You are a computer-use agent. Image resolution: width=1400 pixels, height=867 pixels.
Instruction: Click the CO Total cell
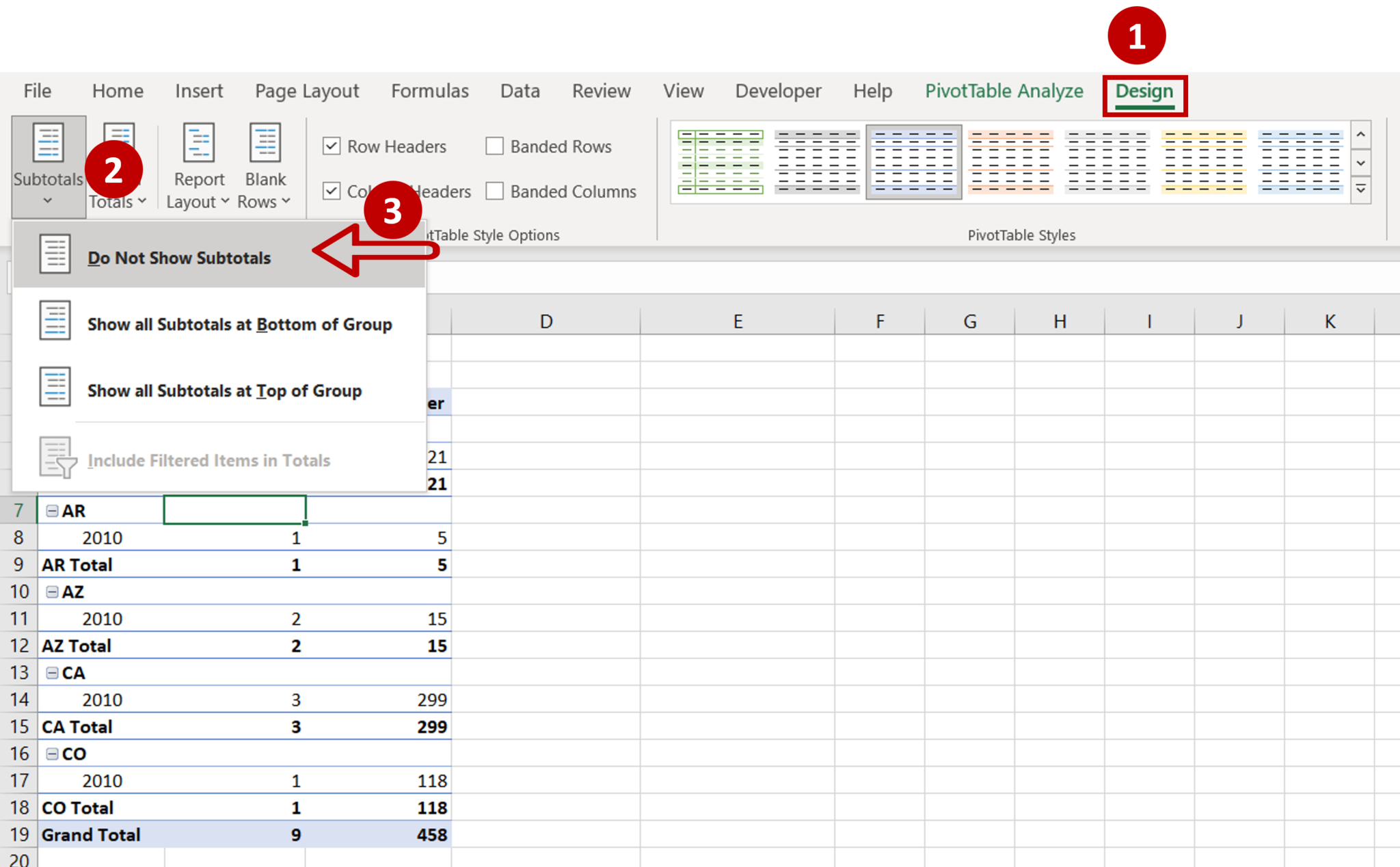100,808
